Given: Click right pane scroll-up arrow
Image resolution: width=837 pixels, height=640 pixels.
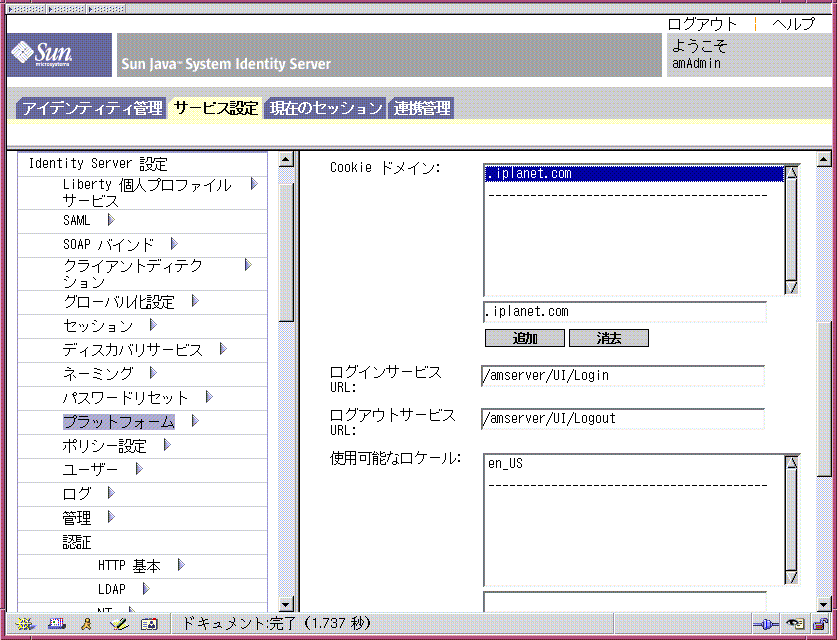Looking at the screenshot, I should click(x=824, y=159).
